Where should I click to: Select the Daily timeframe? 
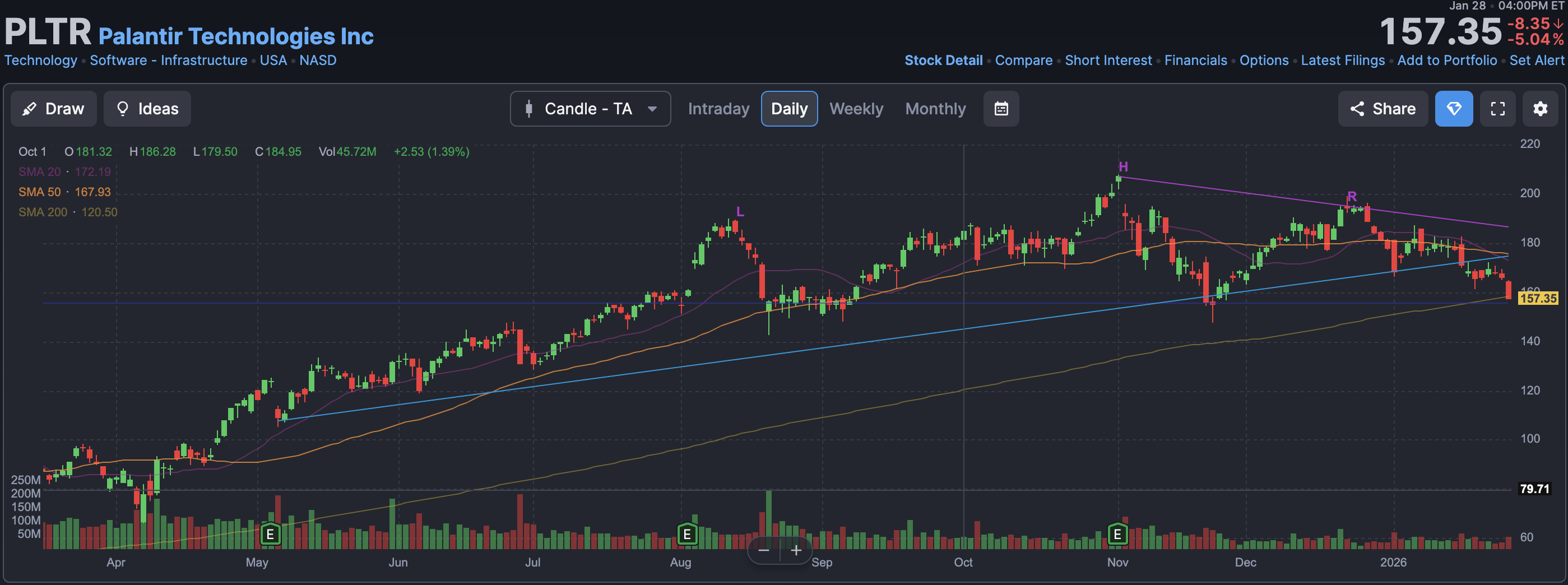click(789, 109)
